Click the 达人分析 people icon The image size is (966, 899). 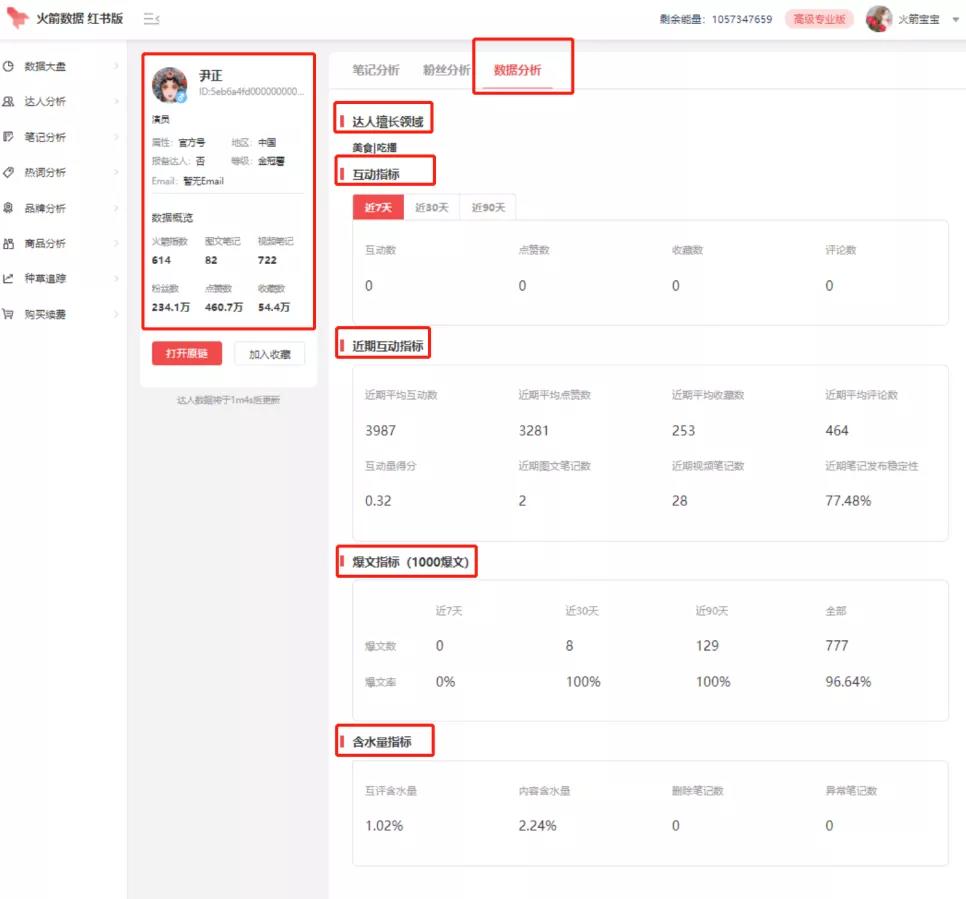tap(9, 101)
